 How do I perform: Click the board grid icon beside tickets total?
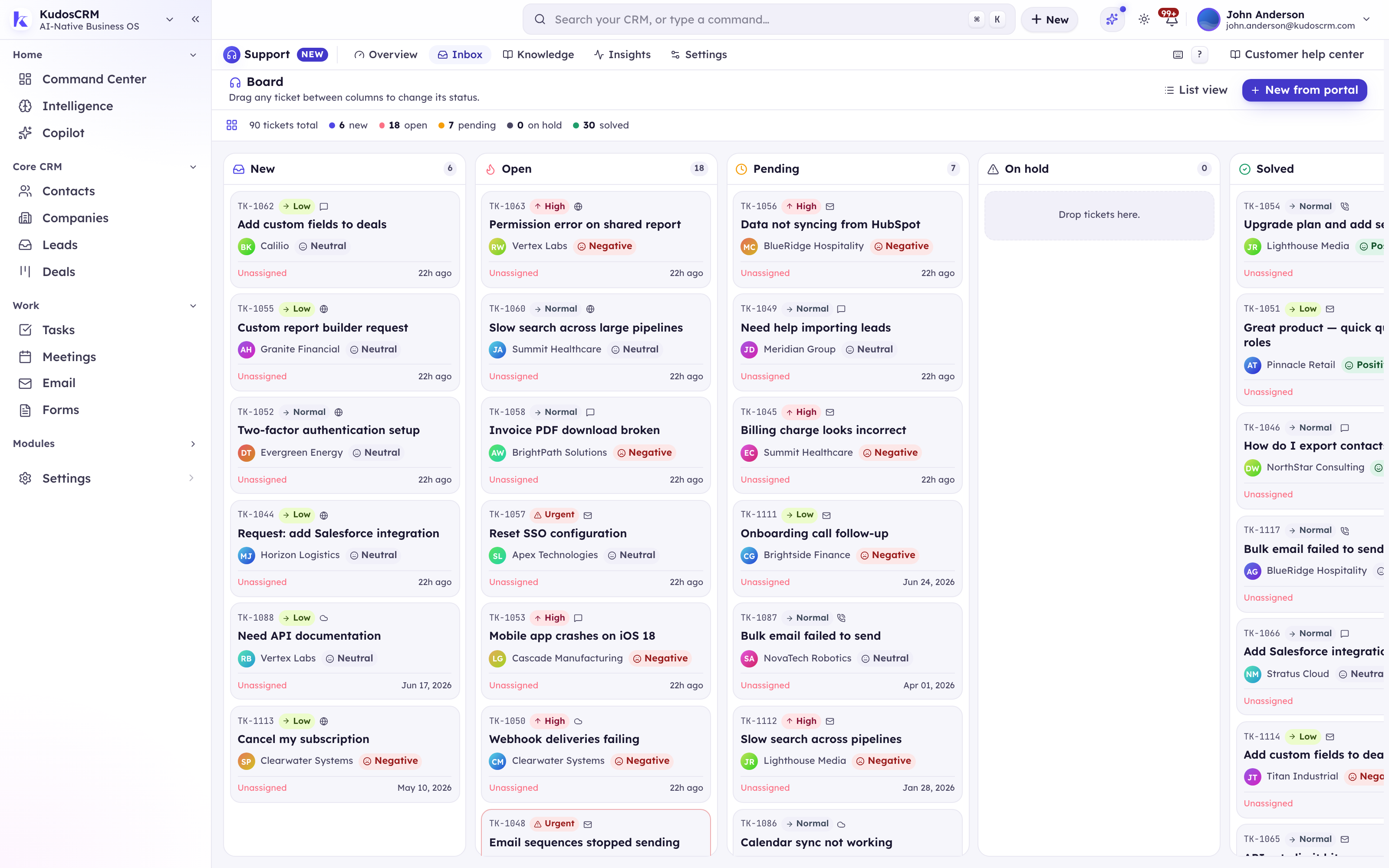point(232,125)
